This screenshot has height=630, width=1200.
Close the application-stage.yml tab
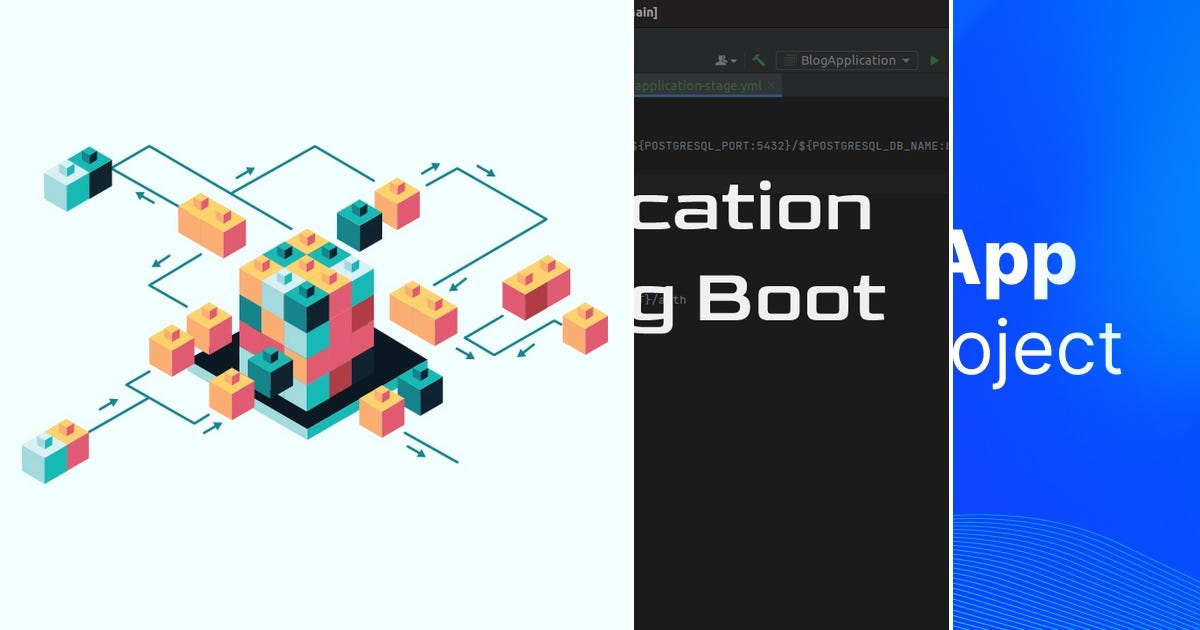pyautogui.click(x=773, y=87)
